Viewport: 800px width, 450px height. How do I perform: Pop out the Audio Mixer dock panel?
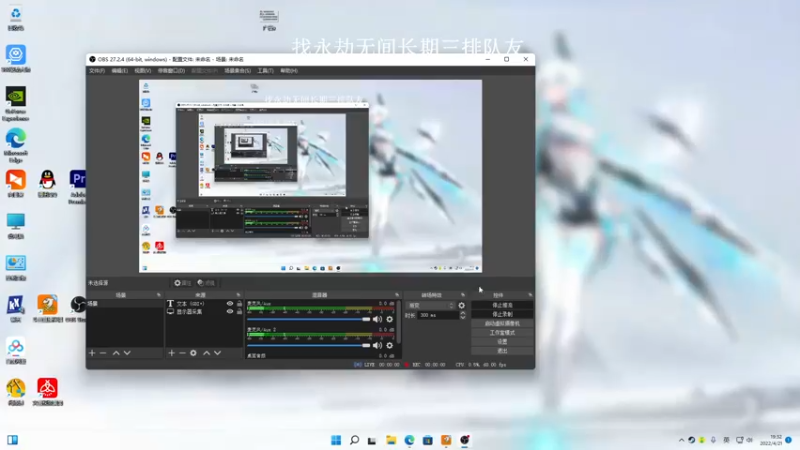397,295
